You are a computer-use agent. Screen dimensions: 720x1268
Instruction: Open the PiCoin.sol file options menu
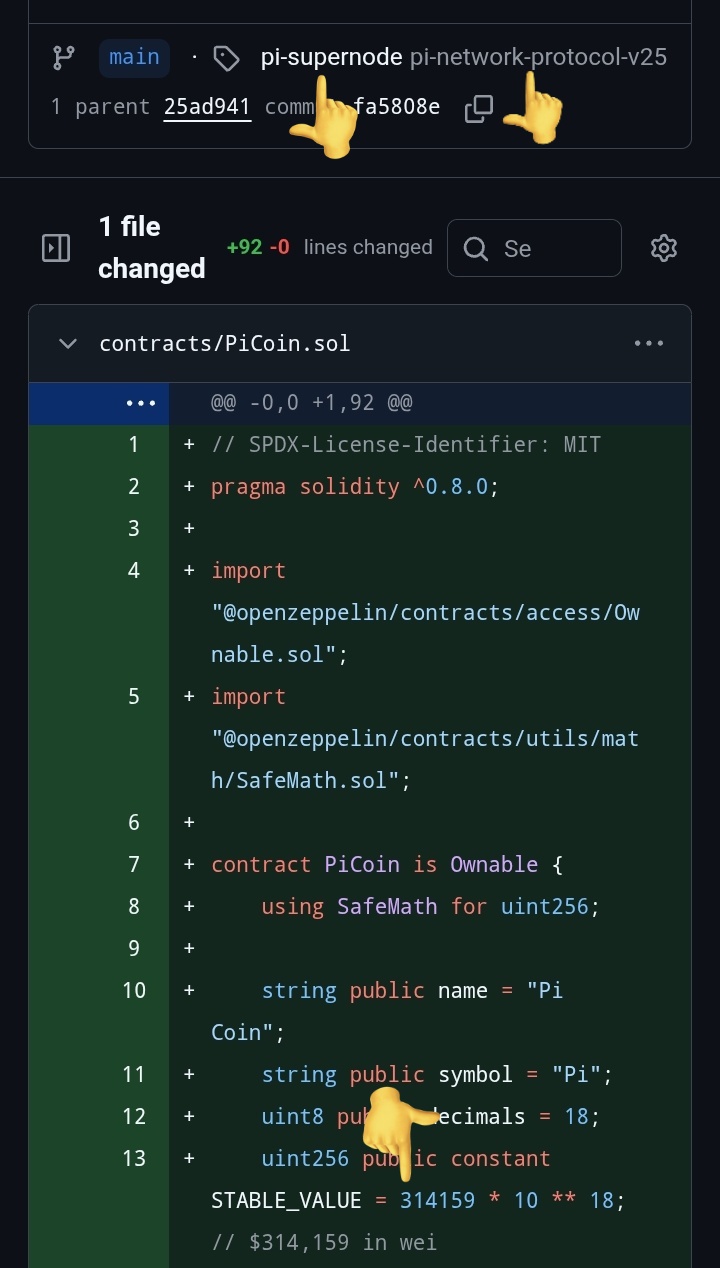pos(649,344)
